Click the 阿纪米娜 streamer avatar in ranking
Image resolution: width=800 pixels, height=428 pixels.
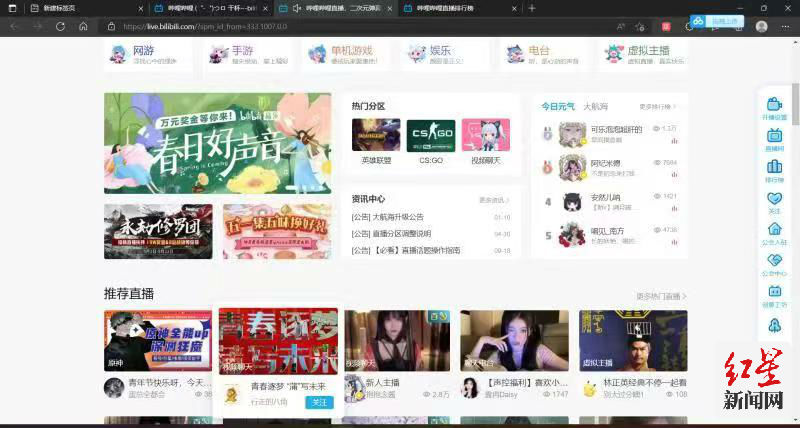coord(572,168)
